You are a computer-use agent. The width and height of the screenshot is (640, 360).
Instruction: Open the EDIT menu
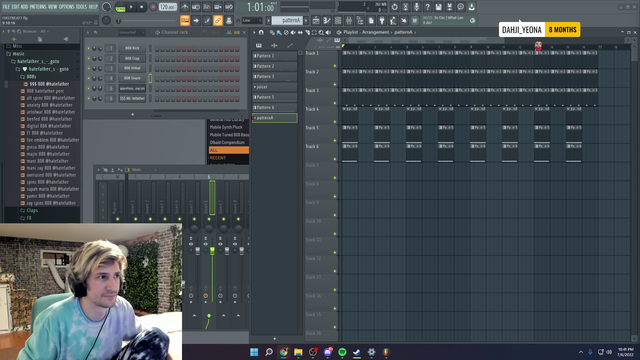click(x=15, y=7)
